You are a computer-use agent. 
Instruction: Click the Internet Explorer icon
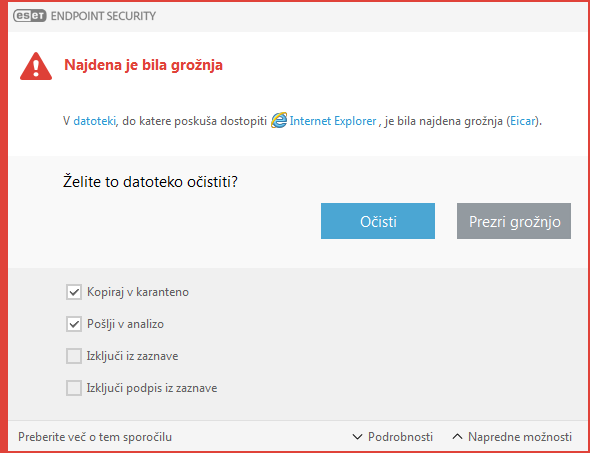click(279, 121)
